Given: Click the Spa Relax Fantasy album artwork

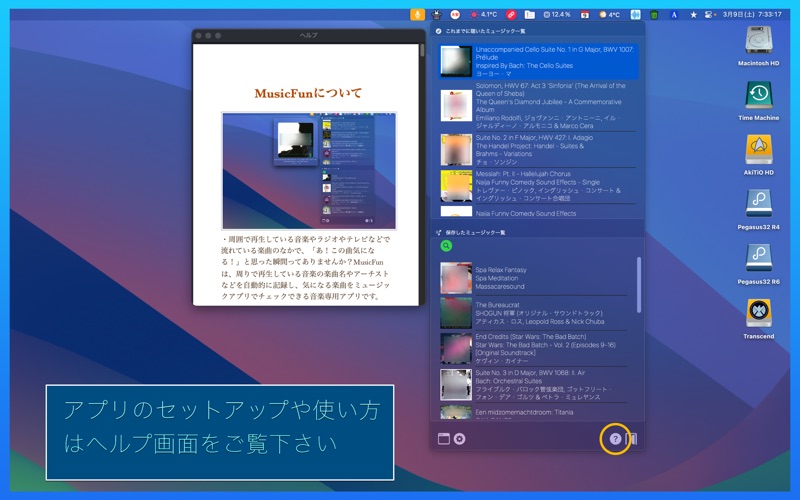Looking at the screenshot, I should pyautogui.click(x=456, y=278).
